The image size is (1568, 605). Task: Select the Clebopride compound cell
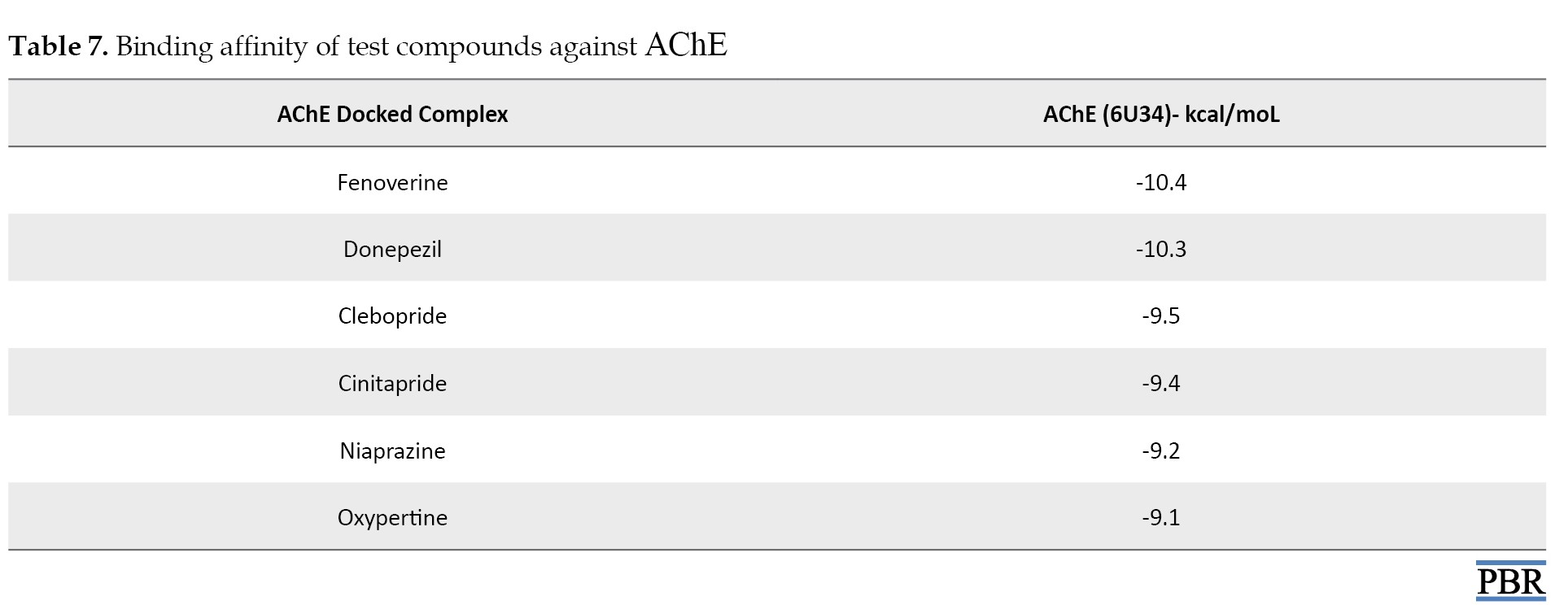[392, 316]
